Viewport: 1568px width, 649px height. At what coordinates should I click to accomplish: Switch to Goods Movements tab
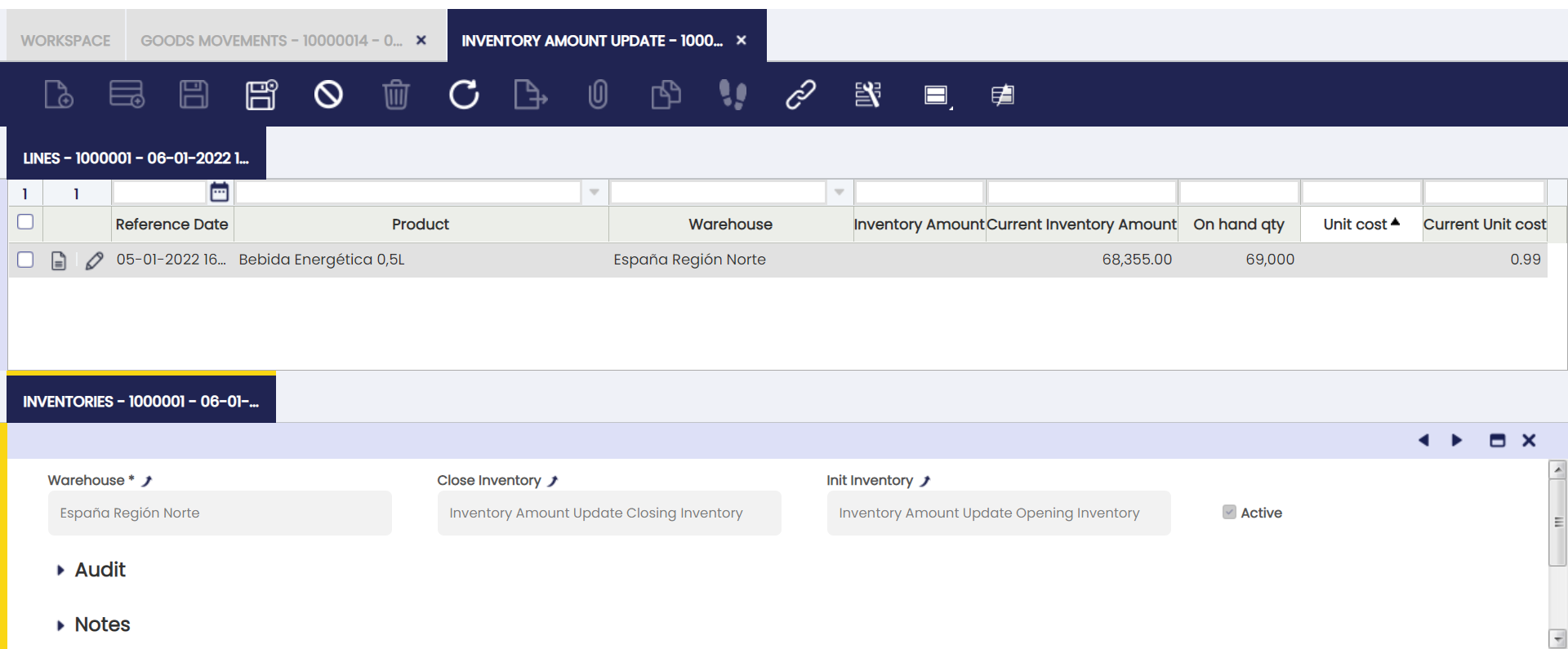tap(271, 40)
